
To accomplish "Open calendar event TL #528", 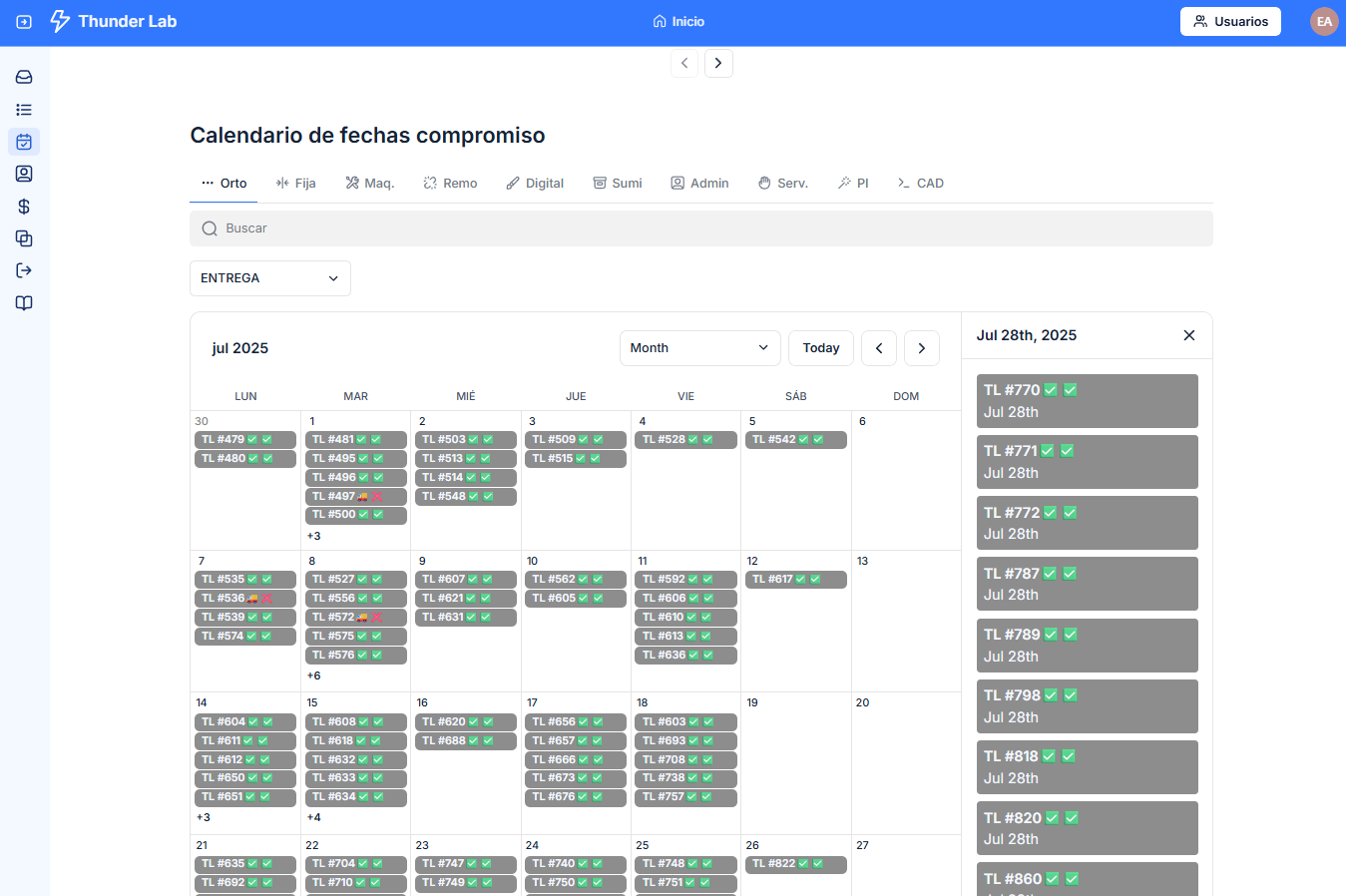I will pos(686,440).
